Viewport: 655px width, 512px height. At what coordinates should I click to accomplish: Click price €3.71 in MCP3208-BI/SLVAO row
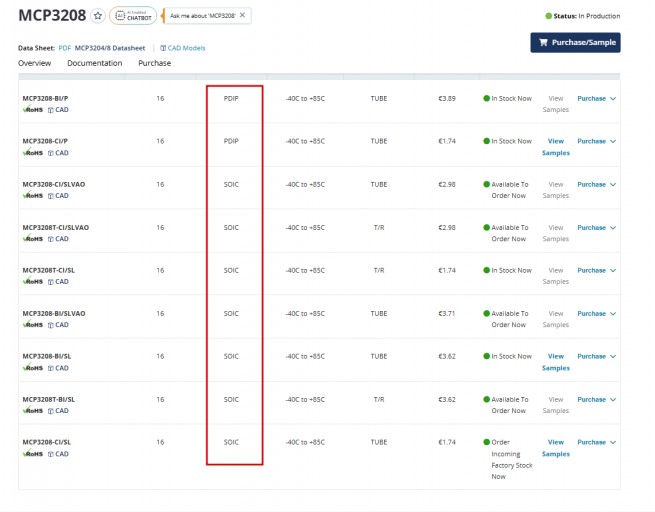447,314
